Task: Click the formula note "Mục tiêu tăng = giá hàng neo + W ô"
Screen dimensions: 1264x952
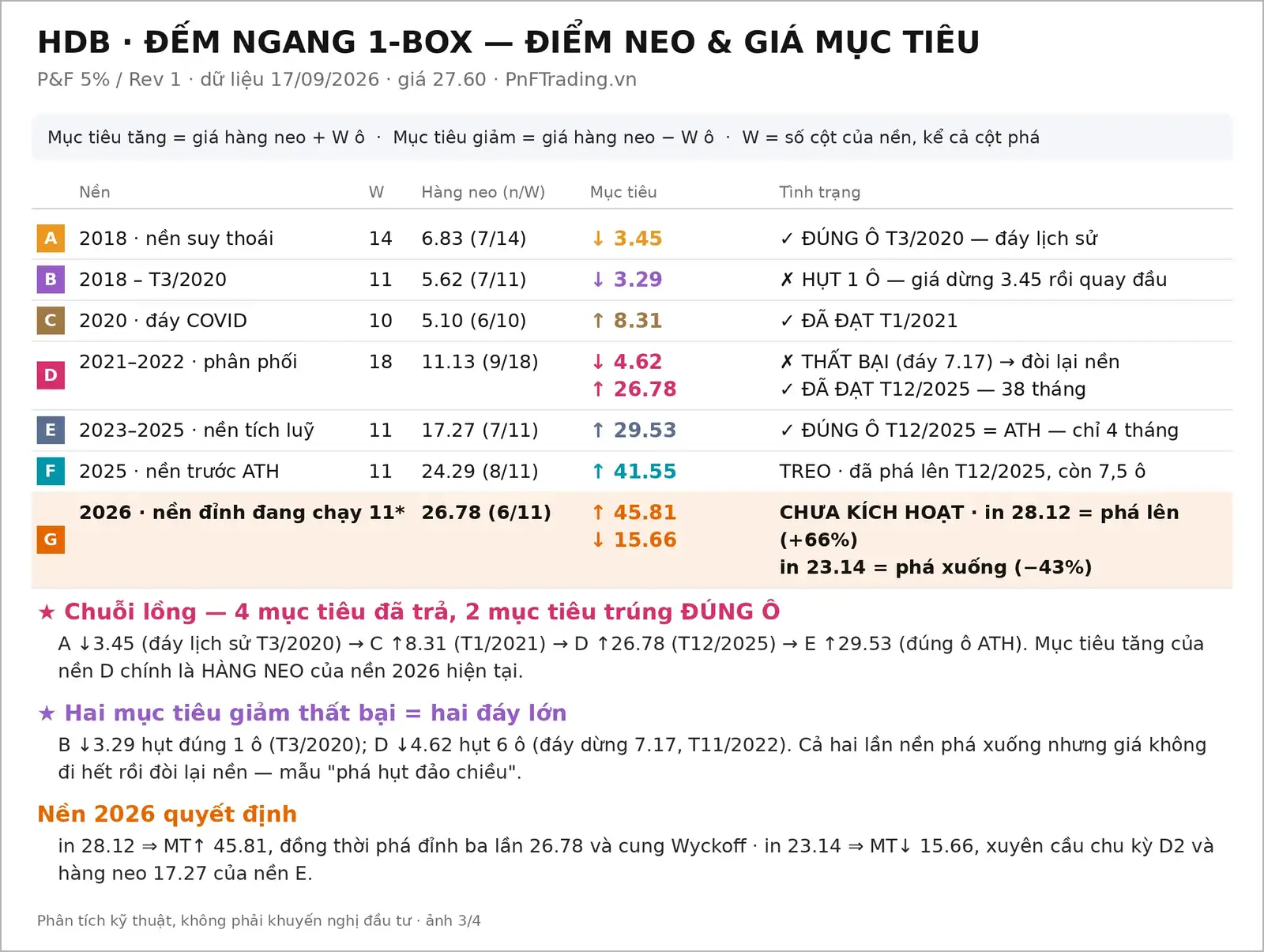Action: click(x=206, y=137)
